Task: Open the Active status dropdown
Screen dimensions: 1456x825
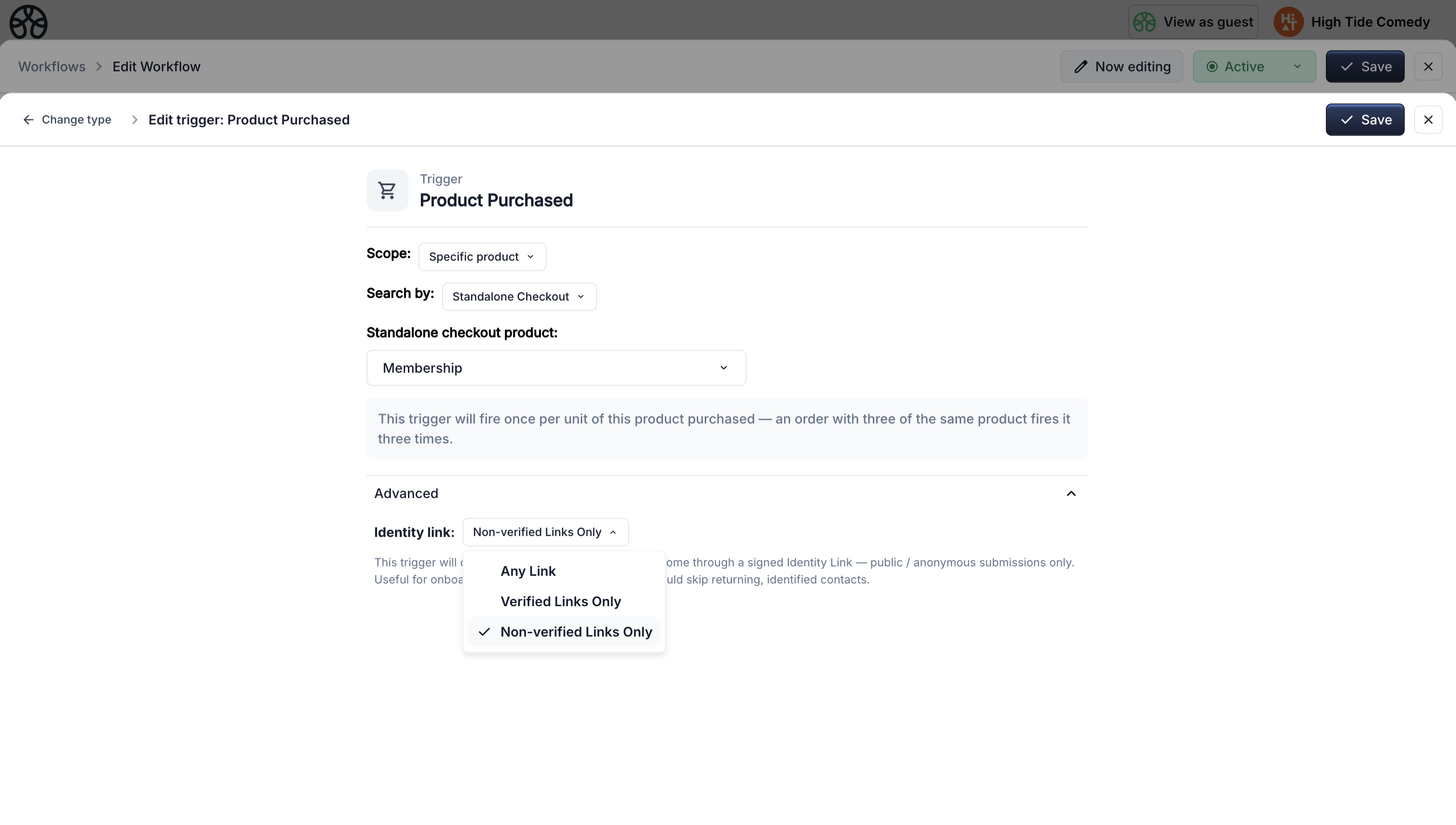Action: pyautogui.click(x=1254, y=67)
